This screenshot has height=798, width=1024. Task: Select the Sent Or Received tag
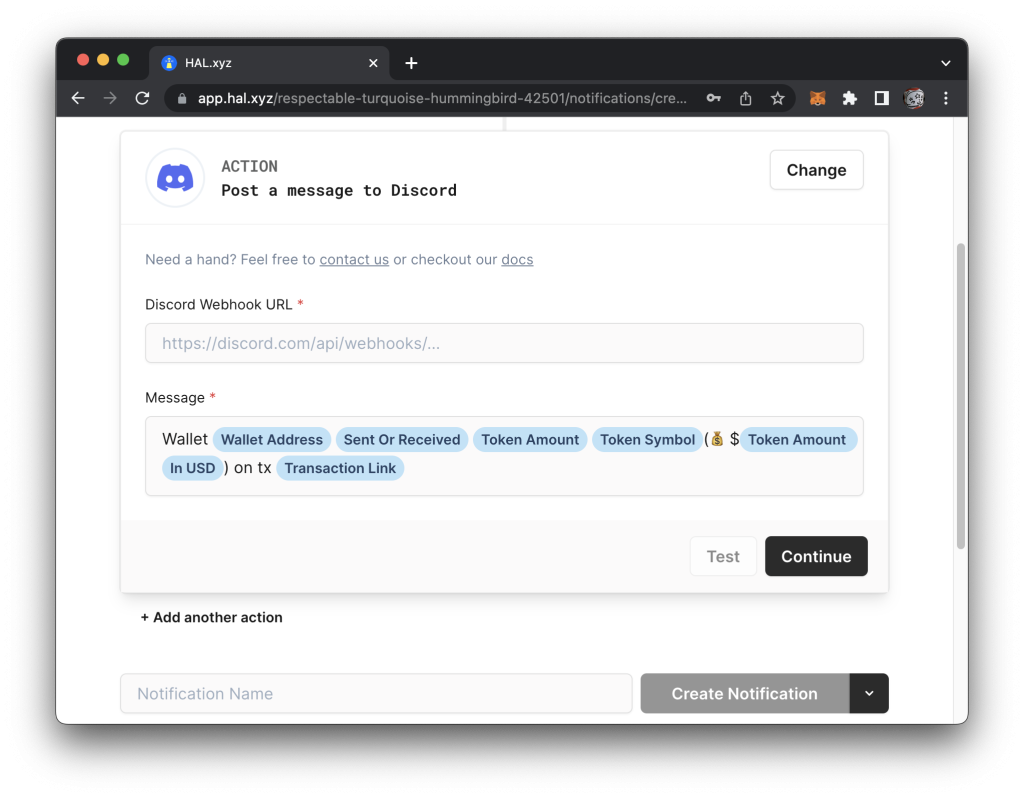pos(402,439)
